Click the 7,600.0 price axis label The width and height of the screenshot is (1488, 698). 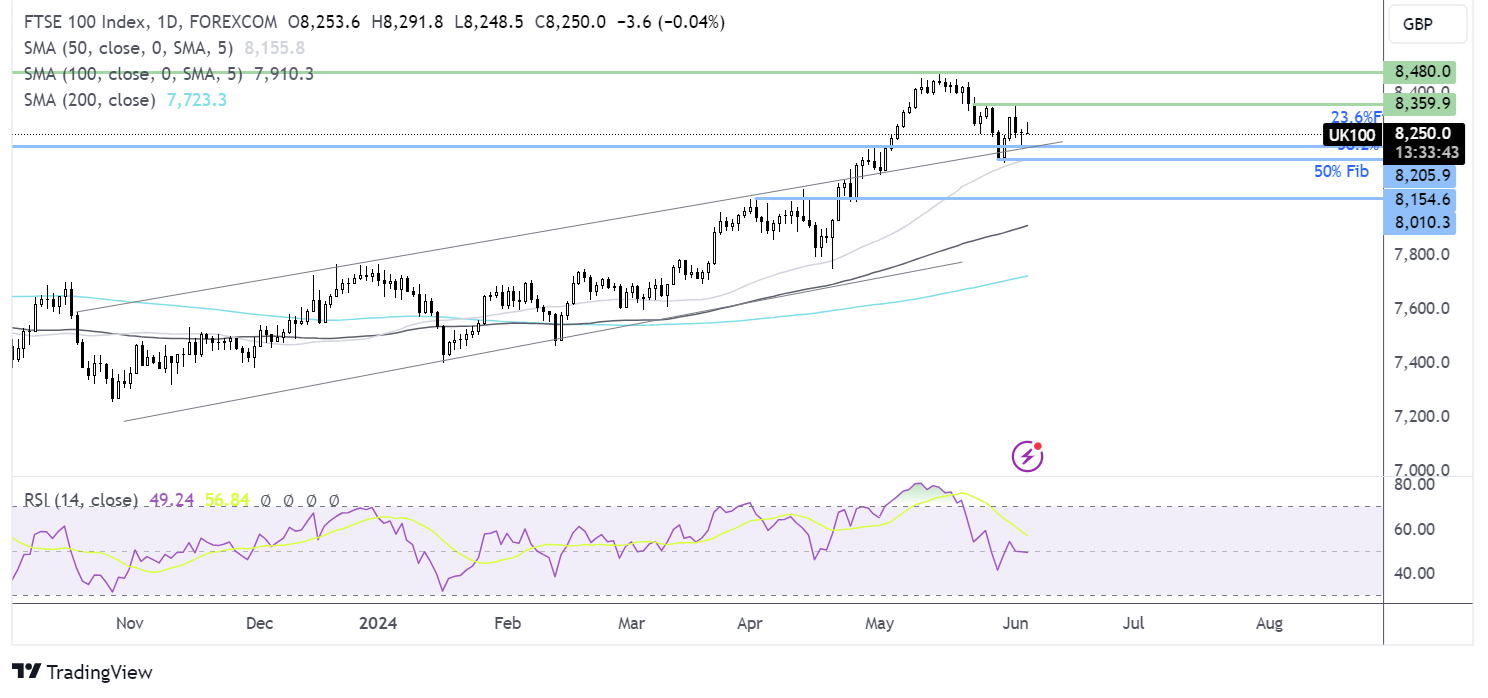click(1423, 308)
